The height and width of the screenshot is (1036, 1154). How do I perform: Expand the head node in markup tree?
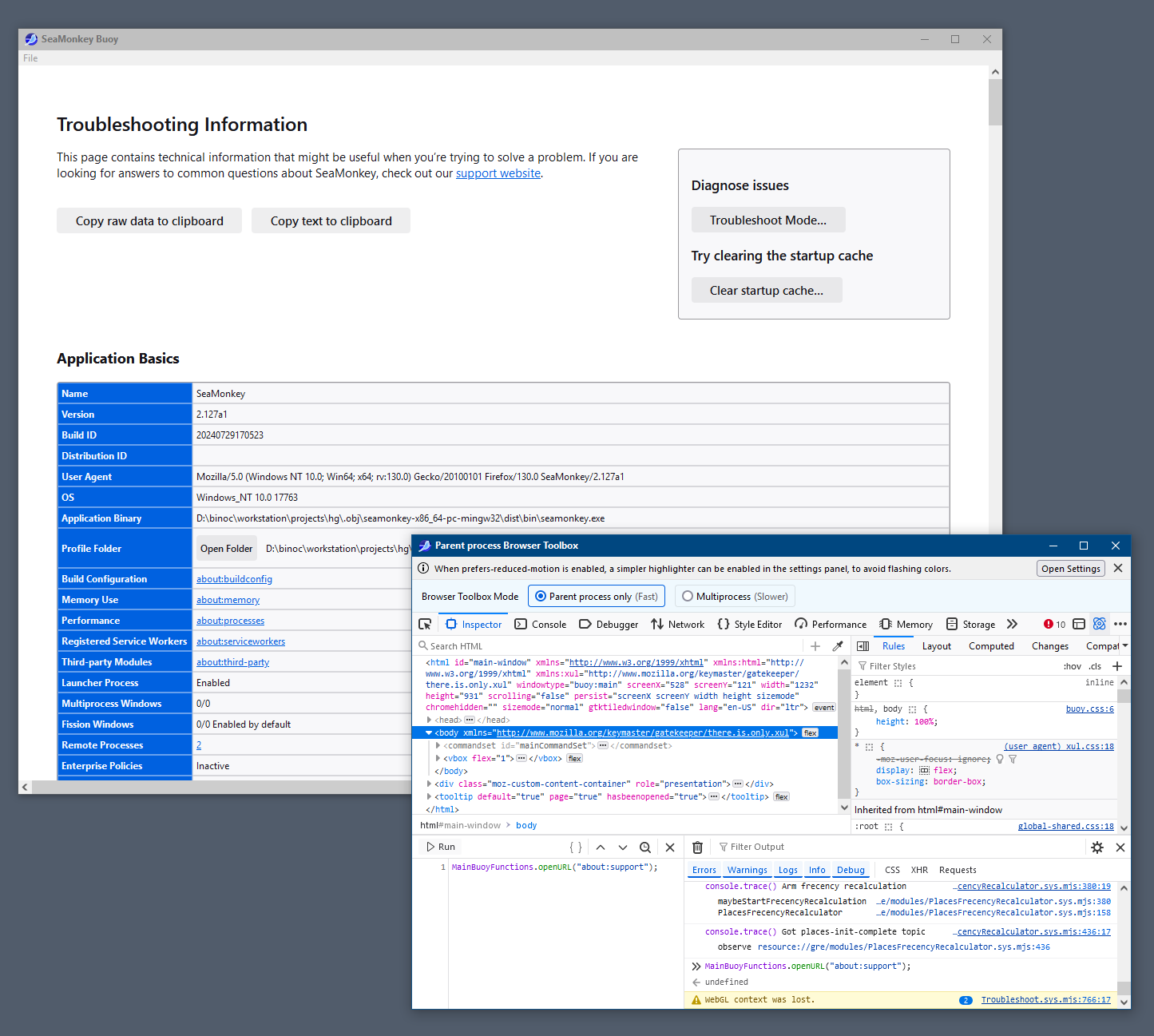point(430,720)
